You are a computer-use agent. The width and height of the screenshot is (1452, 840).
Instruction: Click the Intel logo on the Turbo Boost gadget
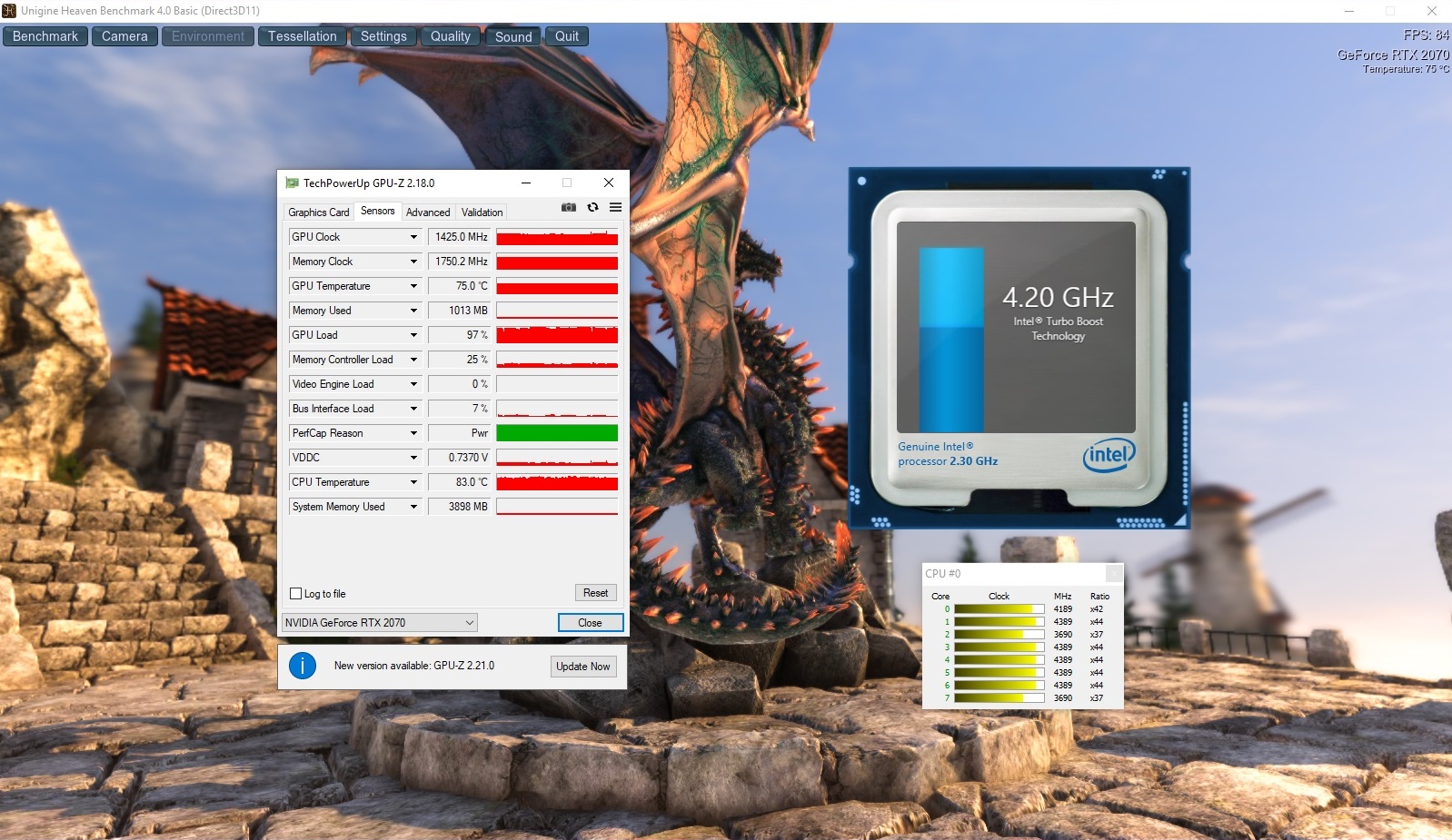pos(1109,455)
